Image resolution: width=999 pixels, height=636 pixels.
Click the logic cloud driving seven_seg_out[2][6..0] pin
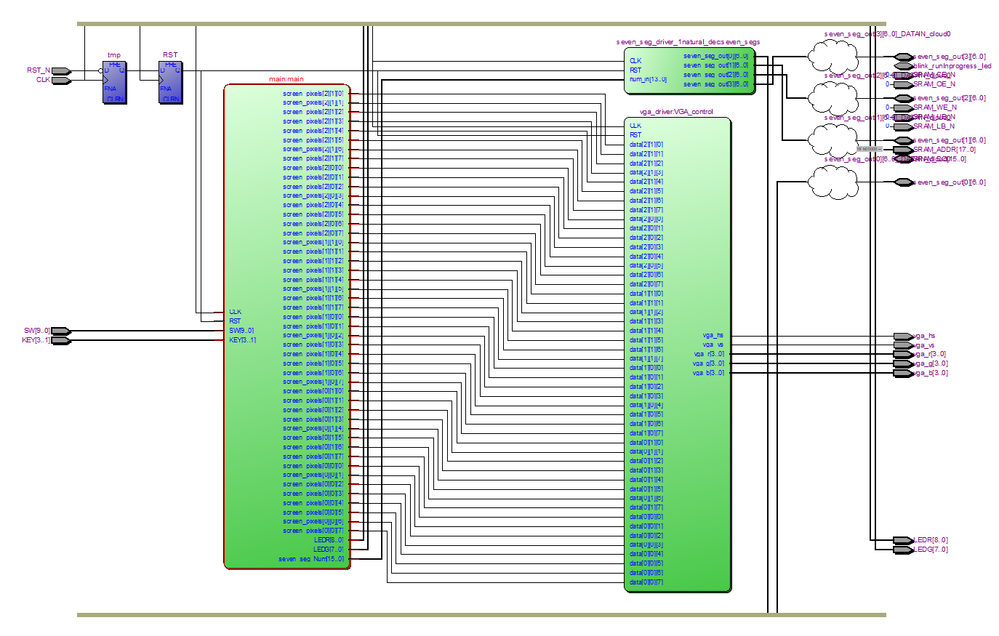pos(833,99)
